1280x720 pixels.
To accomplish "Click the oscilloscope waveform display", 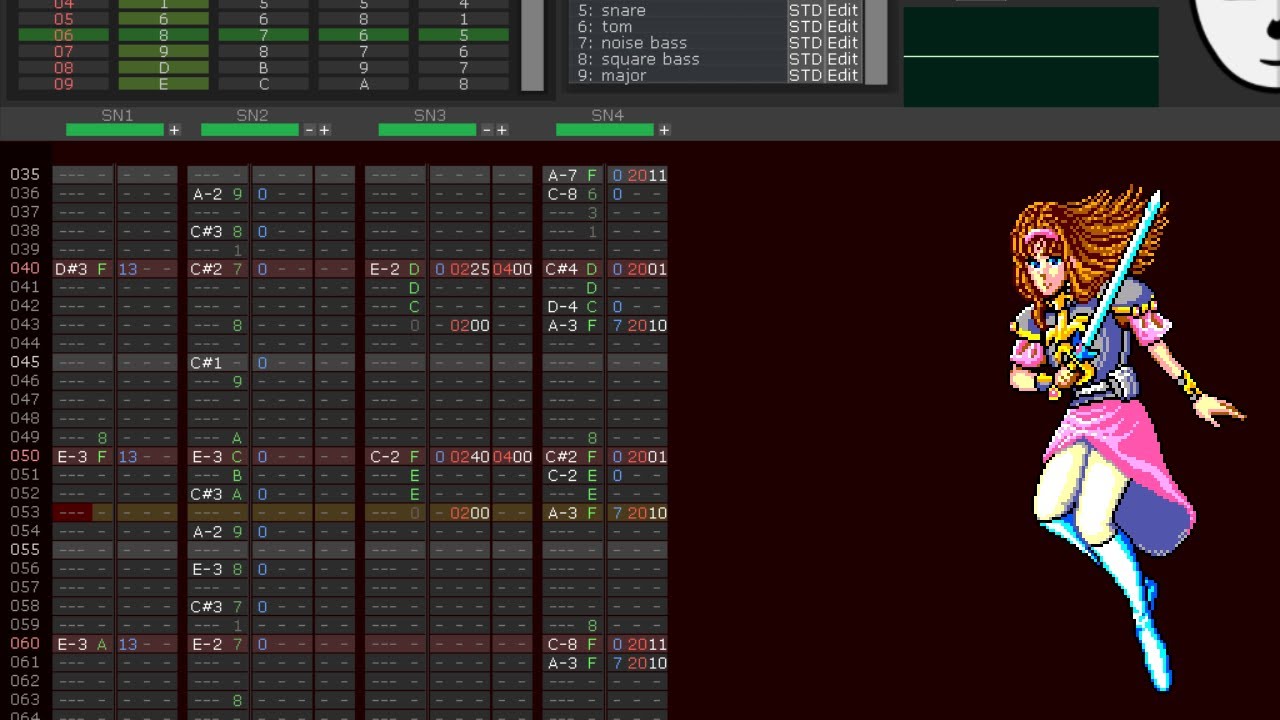I will pos(1031,56).
